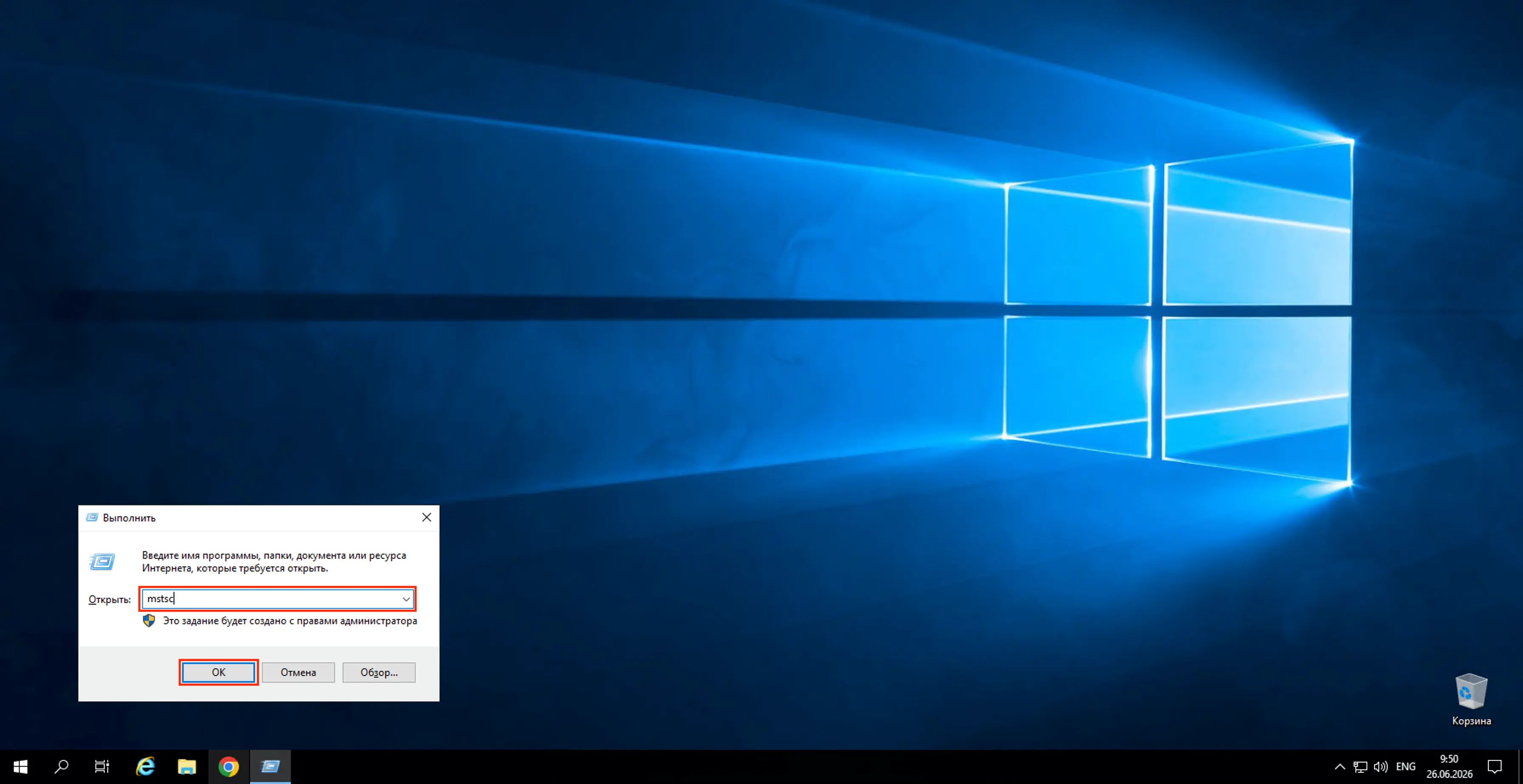This screenshot has width=1523, height=784.
Task: Expand the Открыть command history dropdown
Action: pos(406,599)
